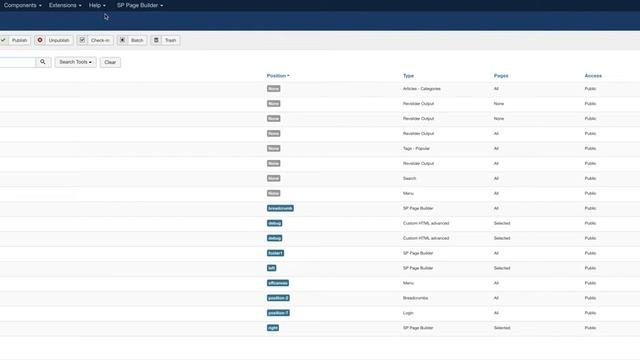Click the Trash toolbar button
The image size is (640, 360).
[165, 40]
